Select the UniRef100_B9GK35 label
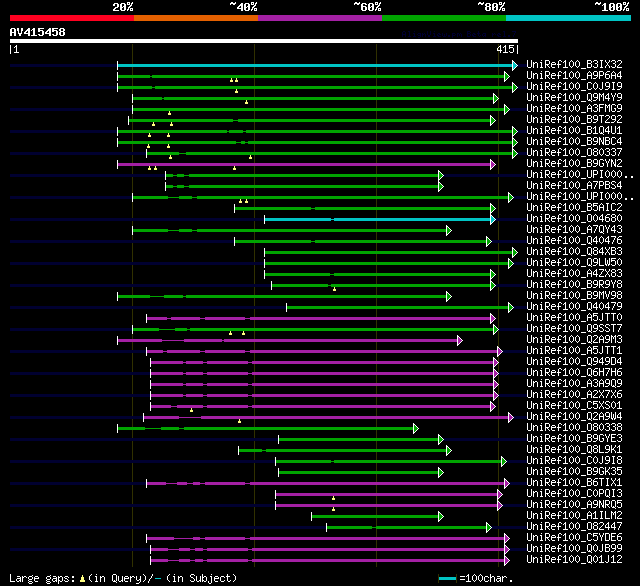The height and width of the screenshot is (586, 640). point(574,472)
